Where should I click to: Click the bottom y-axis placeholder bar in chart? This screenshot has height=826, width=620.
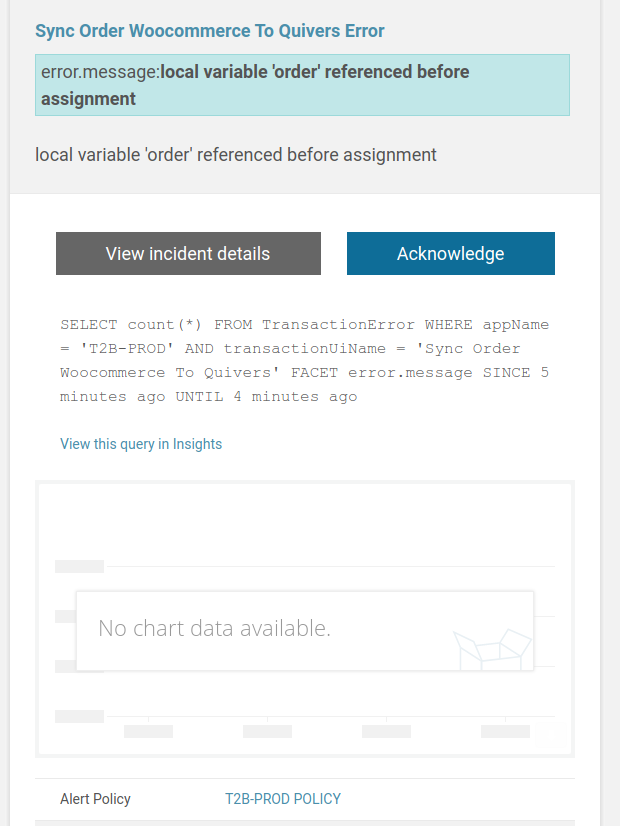tap(80, 716)
